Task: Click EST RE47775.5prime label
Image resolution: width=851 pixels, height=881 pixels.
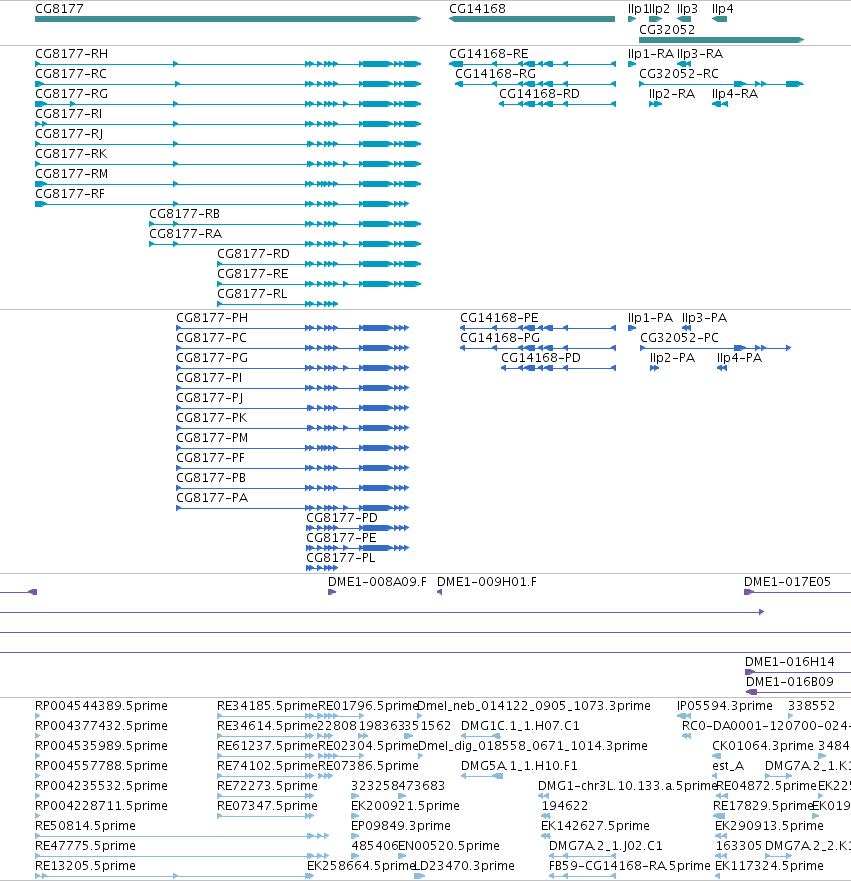Action: pyautogui.click(x=85, y=846)
